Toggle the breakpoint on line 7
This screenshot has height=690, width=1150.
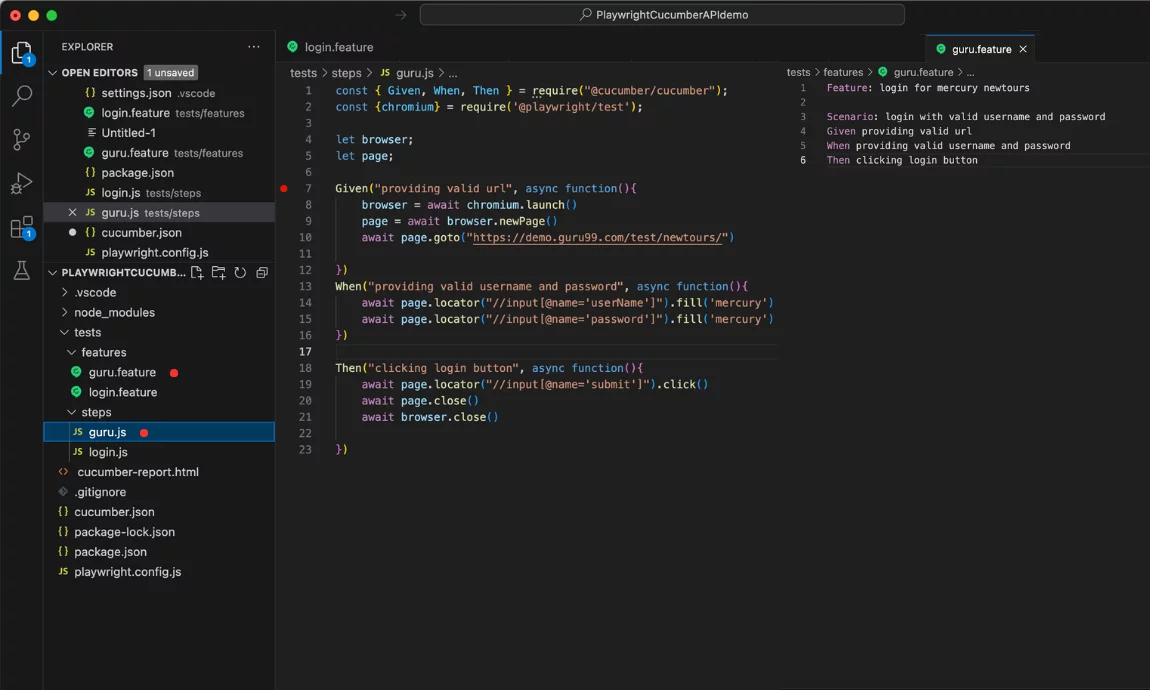(x=284, y=188)
